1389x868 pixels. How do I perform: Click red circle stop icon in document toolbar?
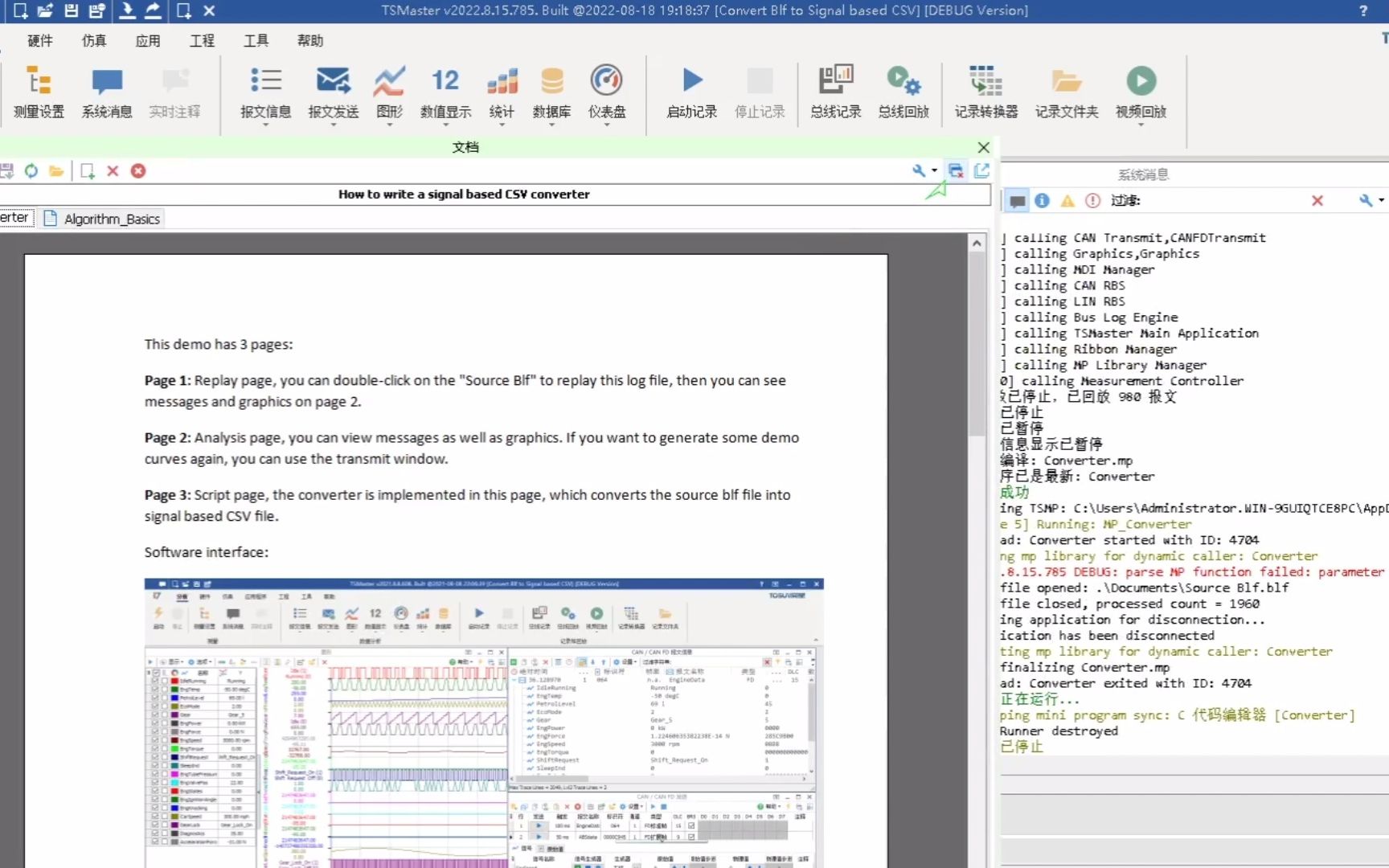coord(138,170)
